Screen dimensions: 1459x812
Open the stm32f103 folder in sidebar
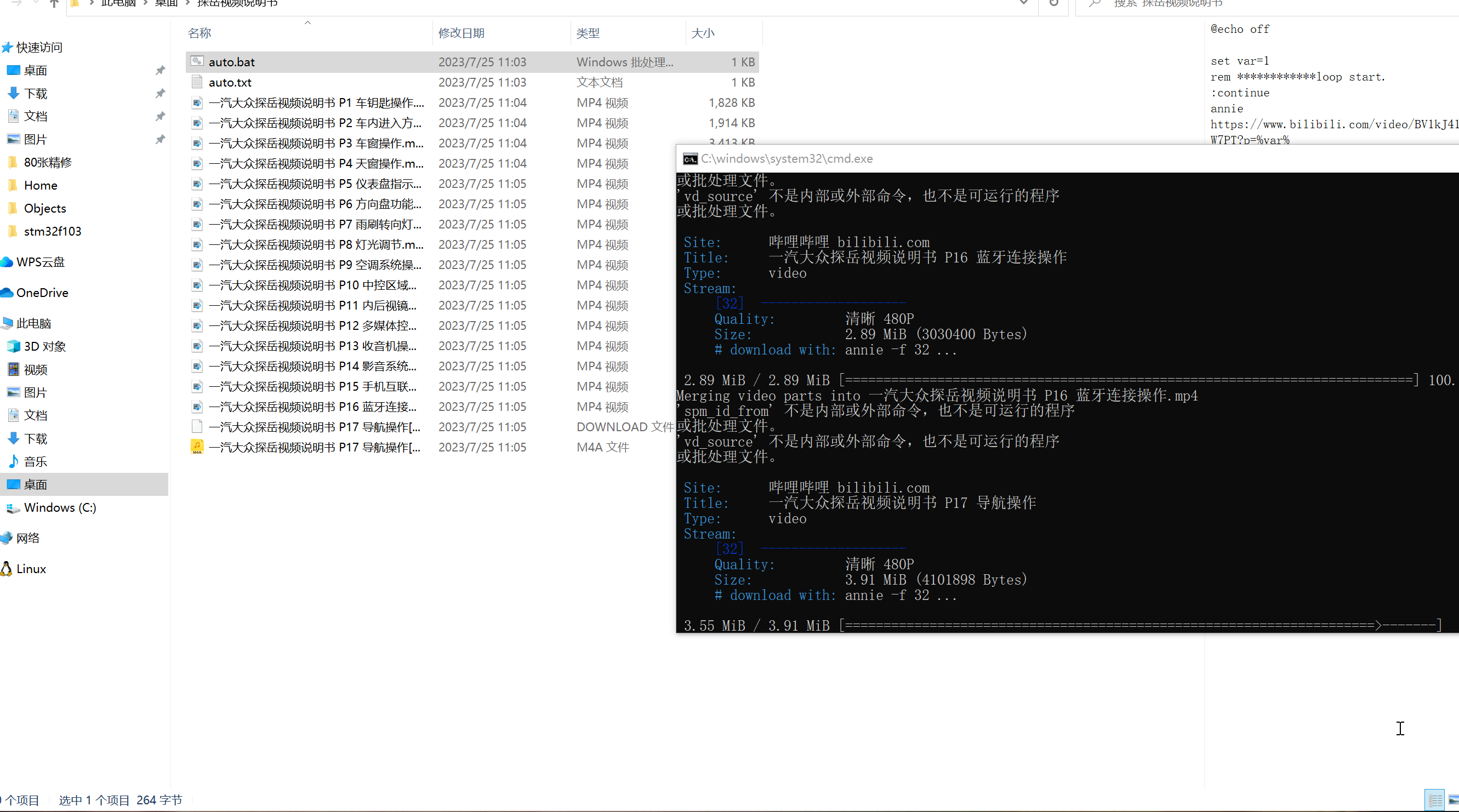tap(52, 231)
